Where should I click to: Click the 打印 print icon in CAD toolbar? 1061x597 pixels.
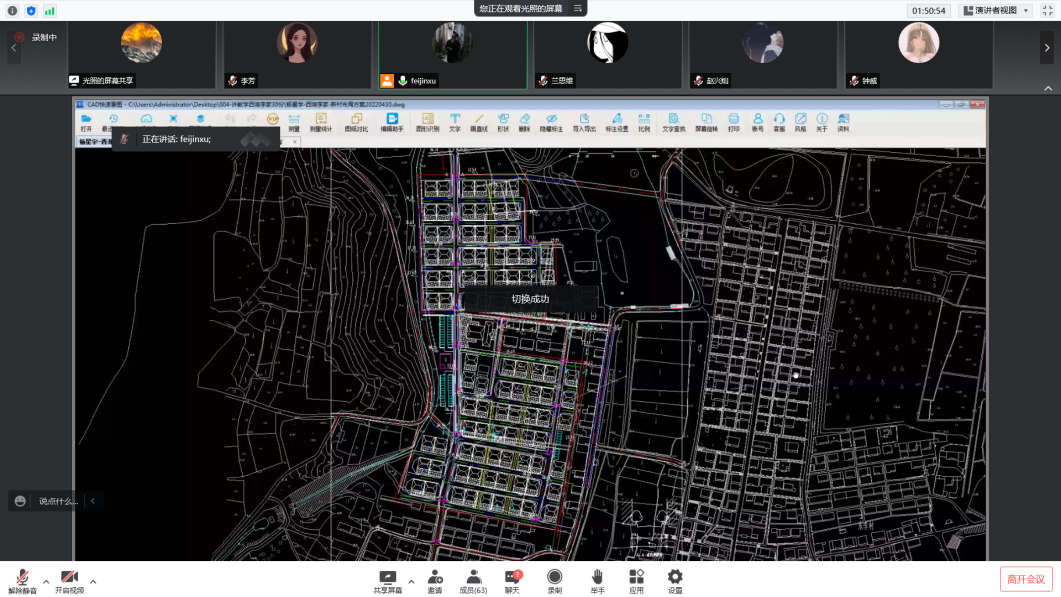click(733, 122)
